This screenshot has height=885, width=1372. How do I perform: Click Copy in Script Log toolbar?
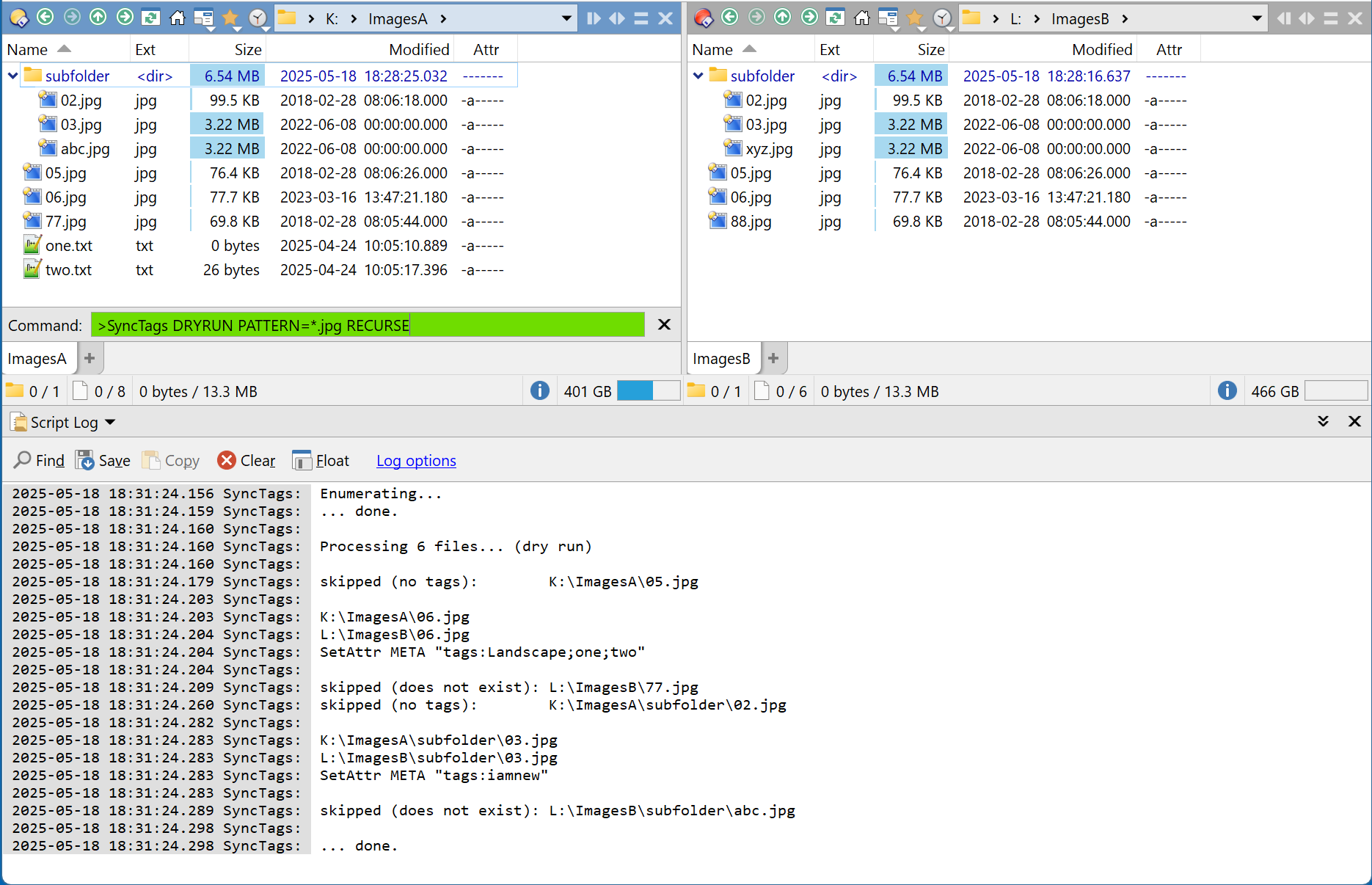tap(171, 461)
